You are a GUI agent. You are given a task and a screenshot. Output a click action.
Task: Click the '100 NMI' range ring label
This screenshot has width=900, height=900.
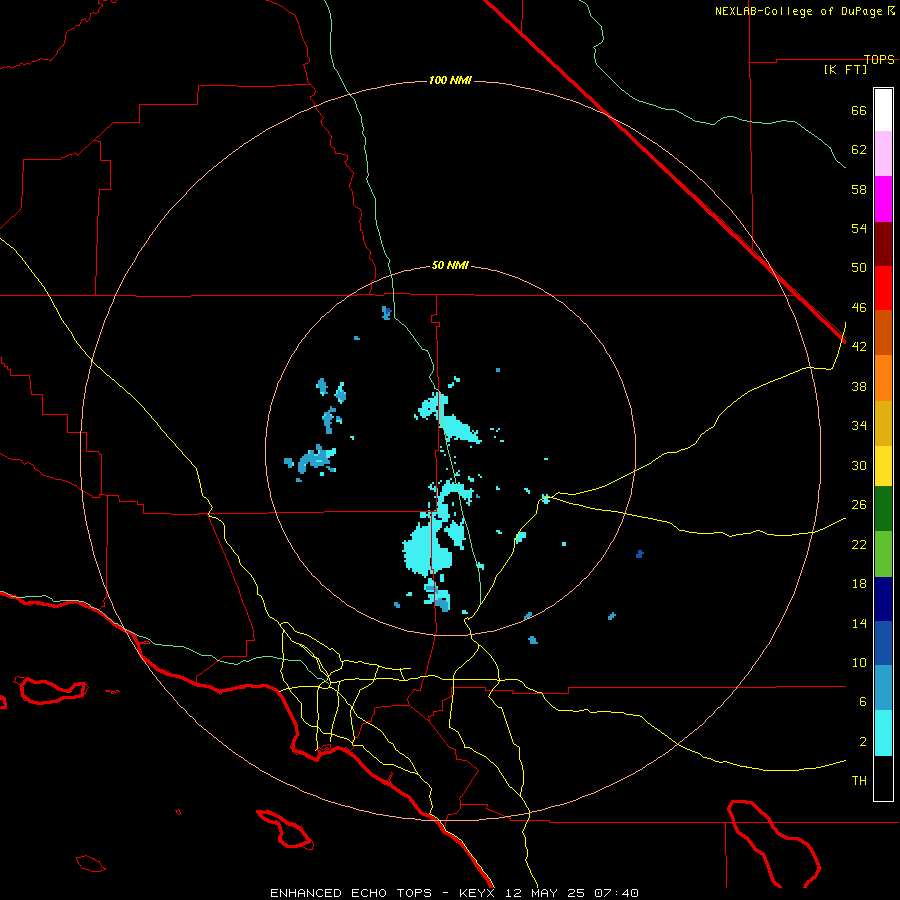tap(450, 80)
